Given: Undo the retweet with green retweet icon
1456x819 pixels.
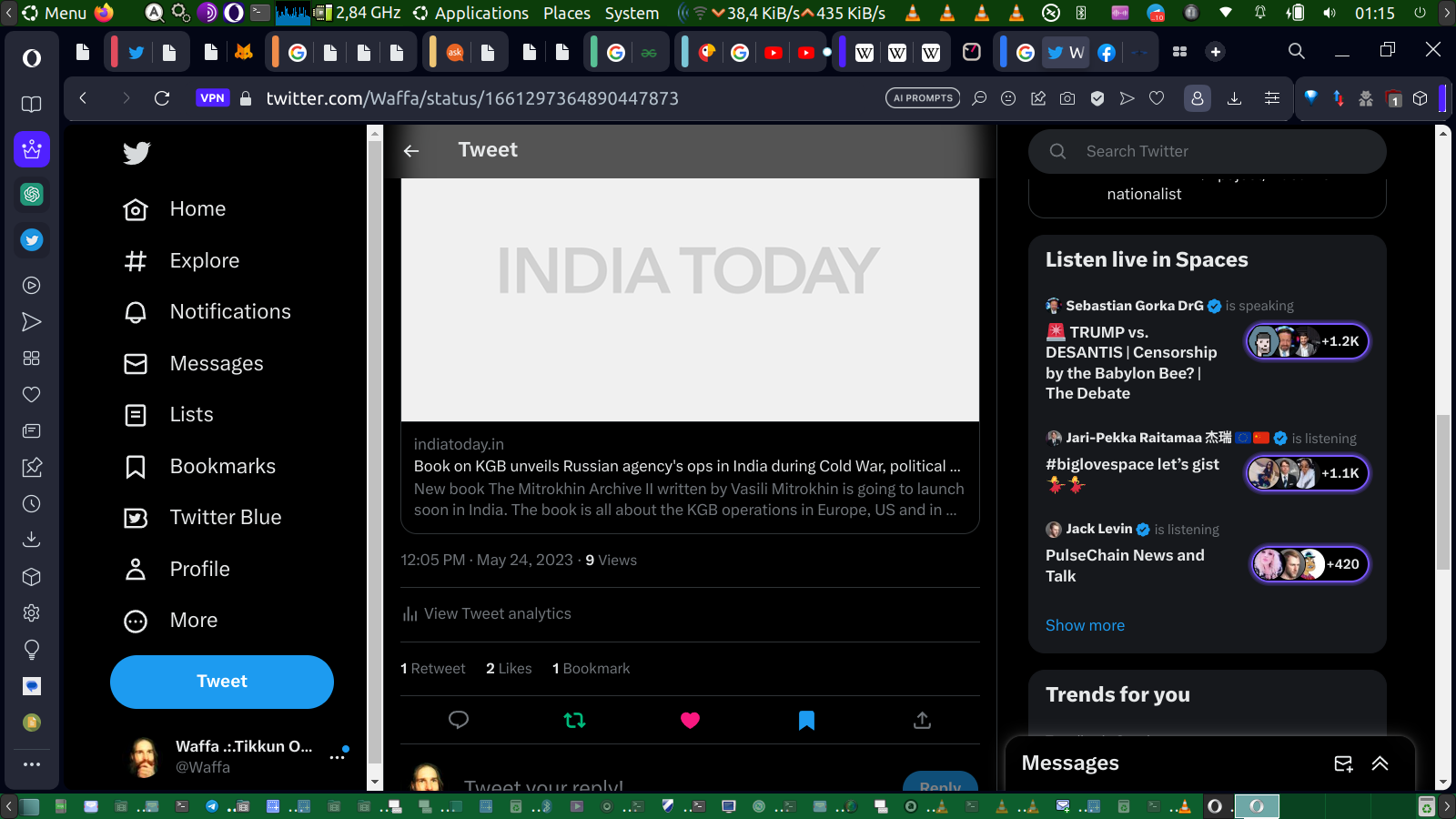Looking at the screenshot, I should pyautogui.click(x=574, y=720).
